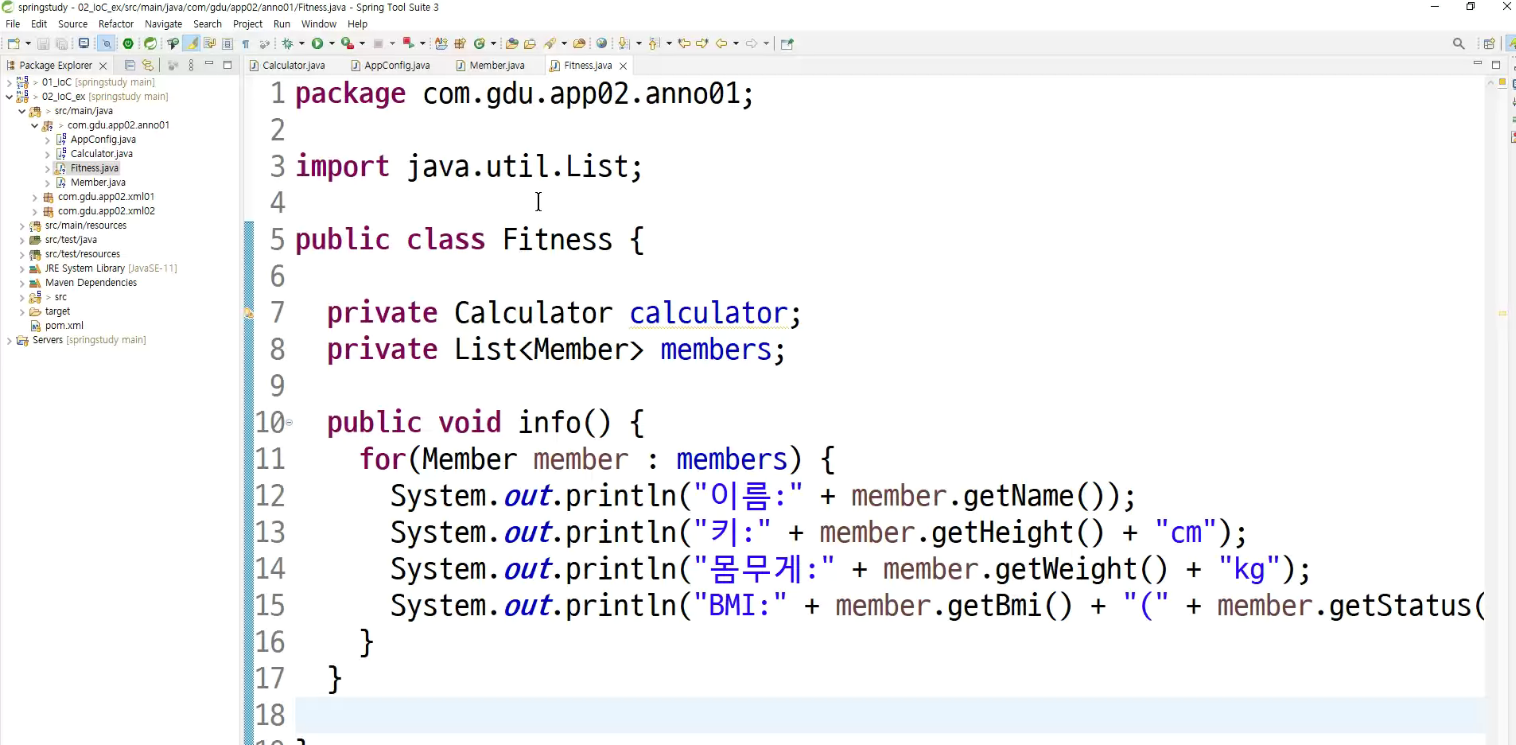Jump to Last Edit Location icon
The image size is (1516, 745).
tap(684, 43)
